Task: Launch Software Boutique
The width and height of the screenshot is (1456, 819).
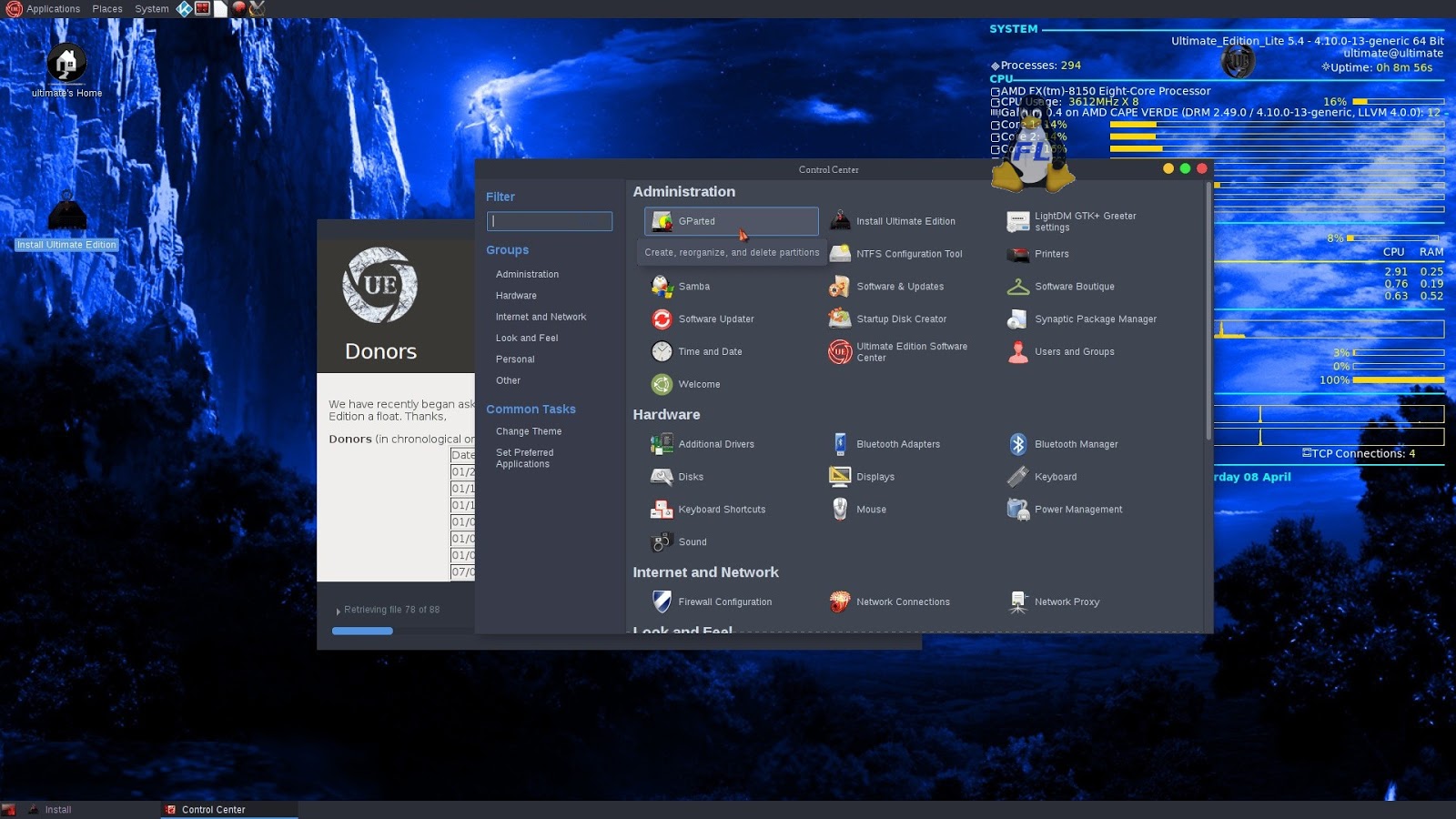Action: point(1060,287)
